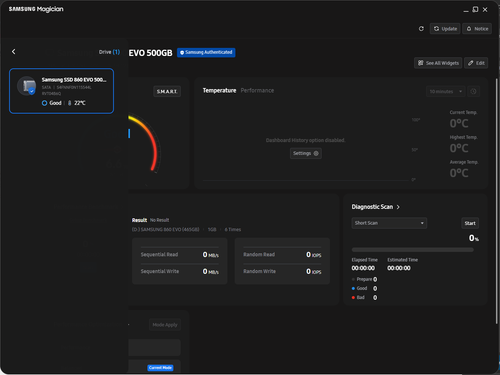Click the Drive (1) count label
The image size is (500, 375).
[109, 52]
